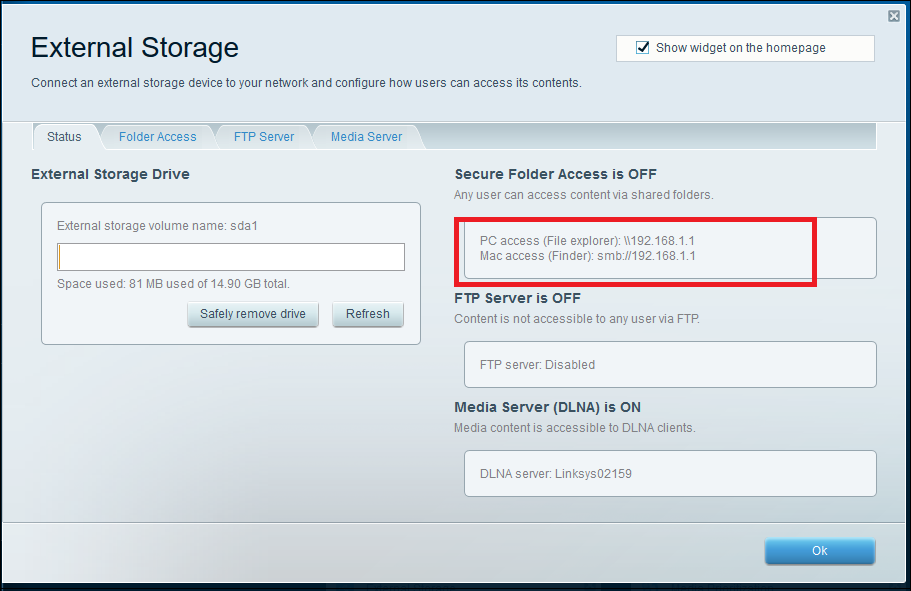Click the Secure Folder Access is OFF heading

click(557, 173)
